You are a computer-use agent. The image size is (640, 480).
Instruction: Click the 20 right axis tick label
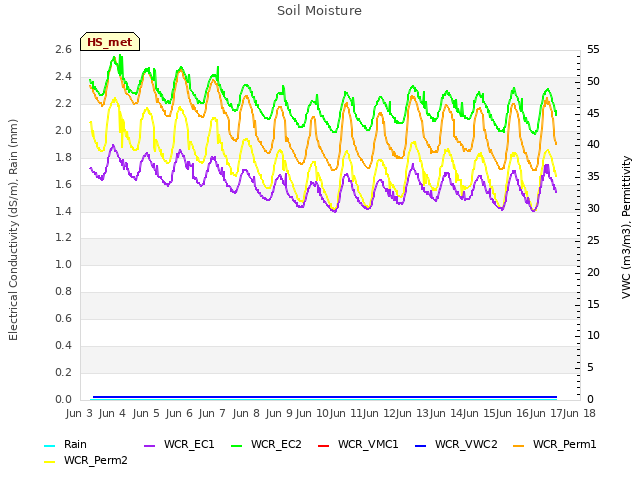click(593, 272)
